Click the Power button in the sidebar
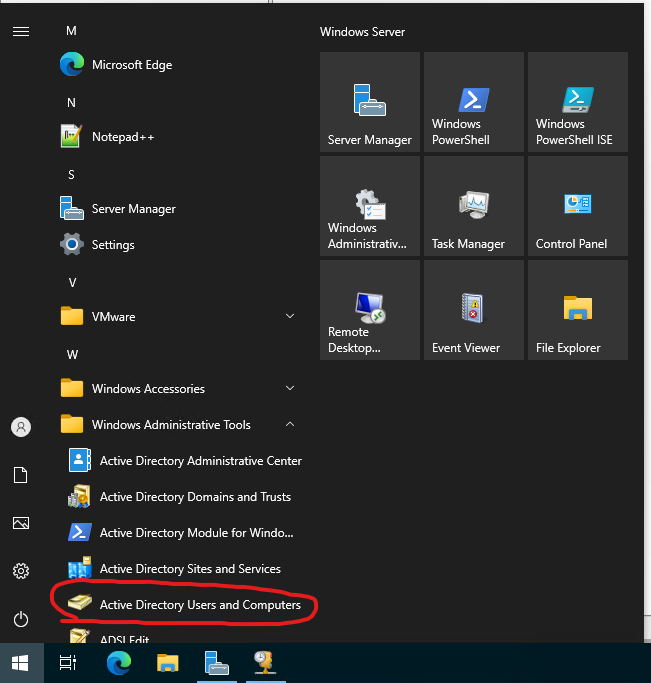 21,619
